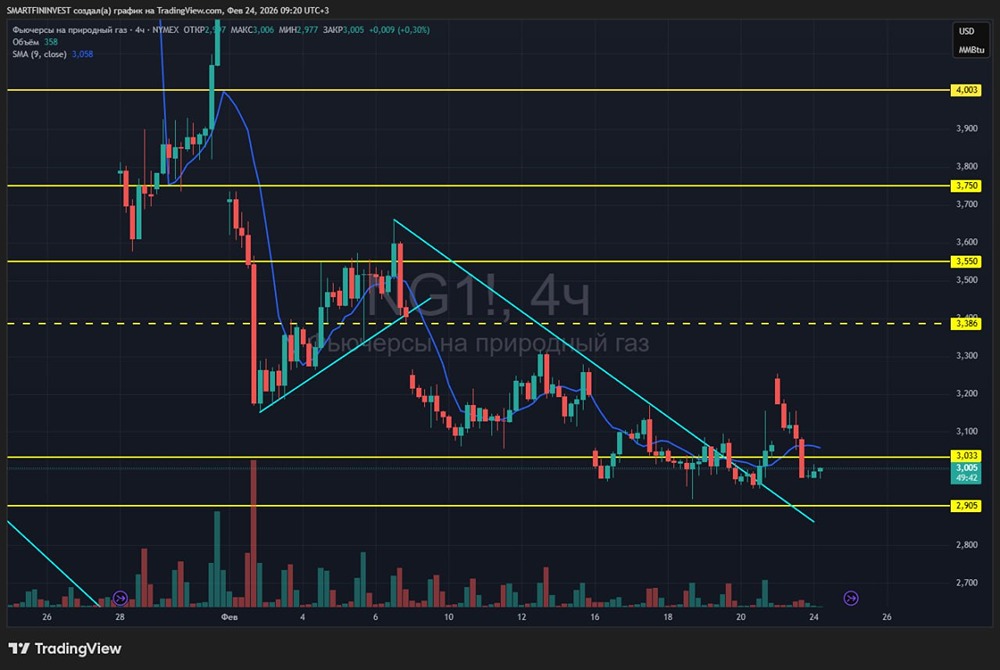Click the USD currency label
Screen dimensions: 1000x670
[967, 31]
